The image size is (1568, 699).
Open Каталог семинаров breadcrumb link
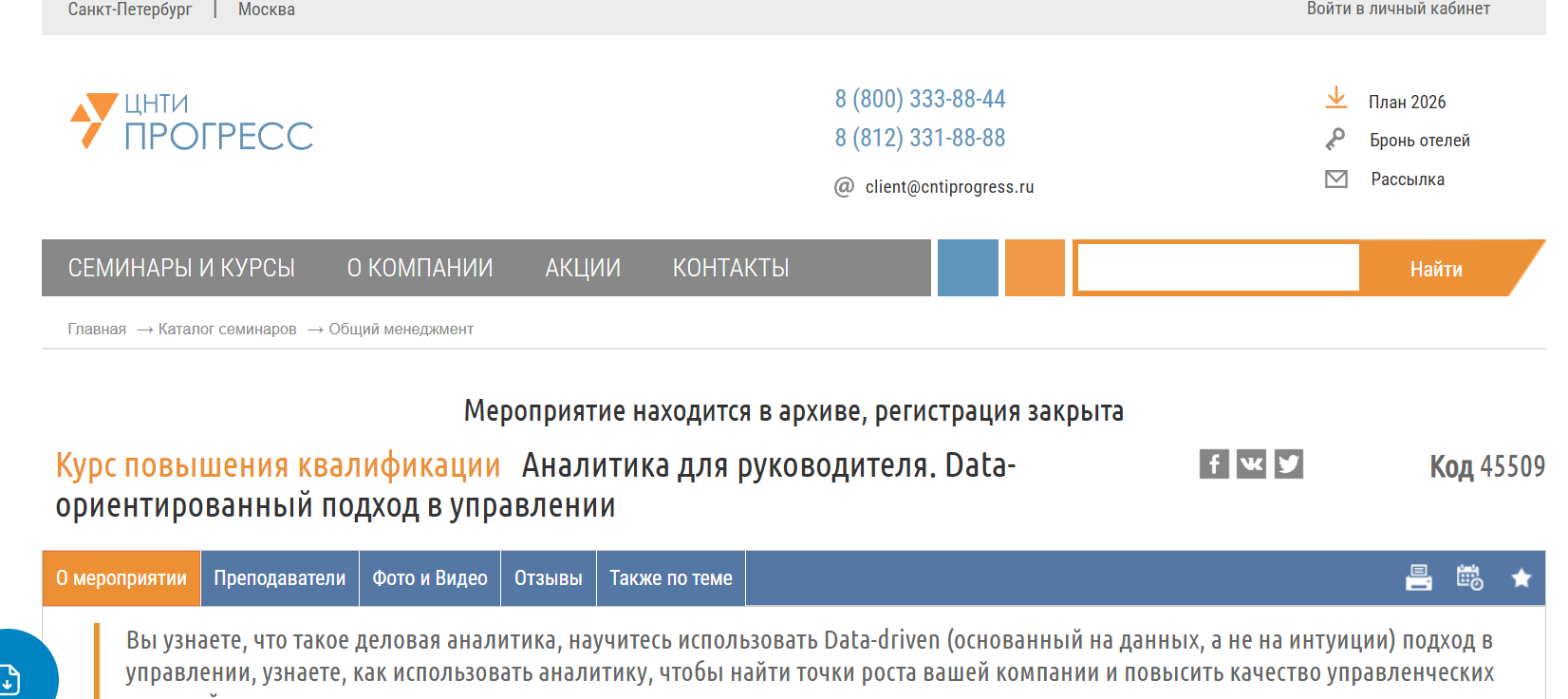click(227, 330)
